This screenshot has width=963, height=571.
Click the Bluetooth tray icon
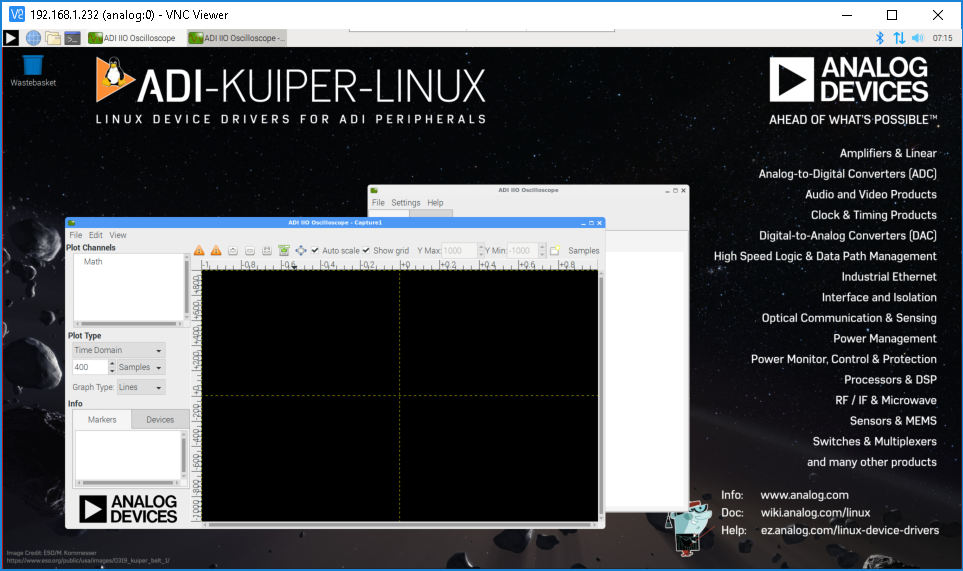click(x=881, y=38)
